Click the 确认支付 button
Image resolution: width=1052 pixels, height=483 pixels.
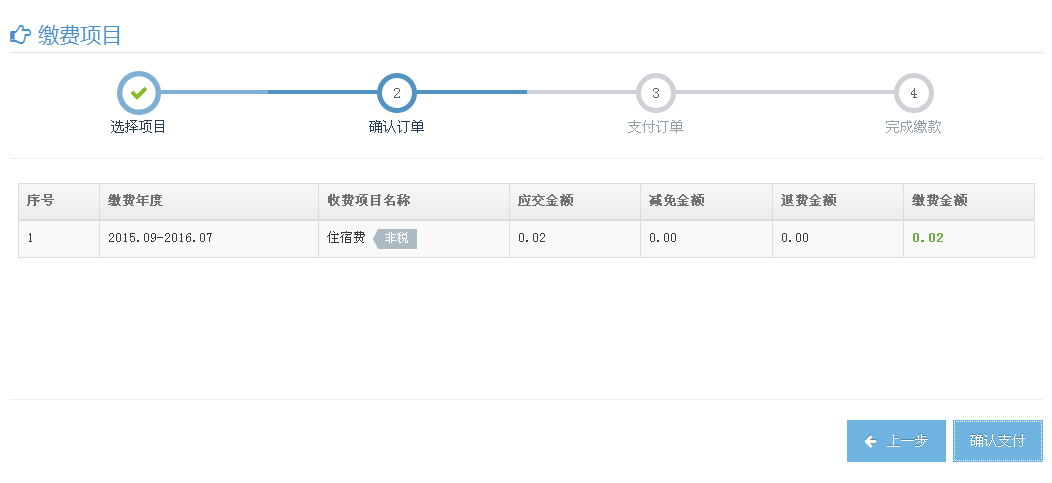point(998,441)
